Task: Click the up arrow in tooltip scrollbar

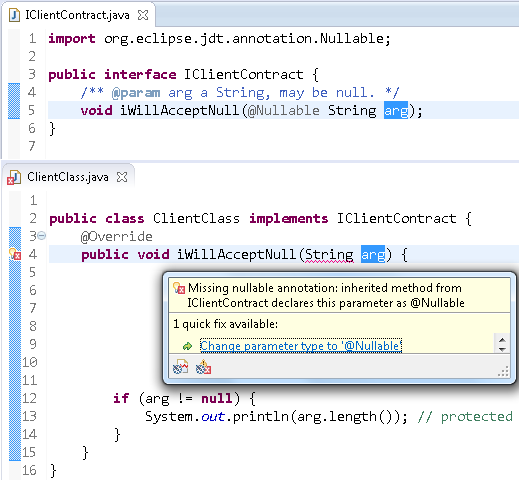Action: [x=502, y=340]
